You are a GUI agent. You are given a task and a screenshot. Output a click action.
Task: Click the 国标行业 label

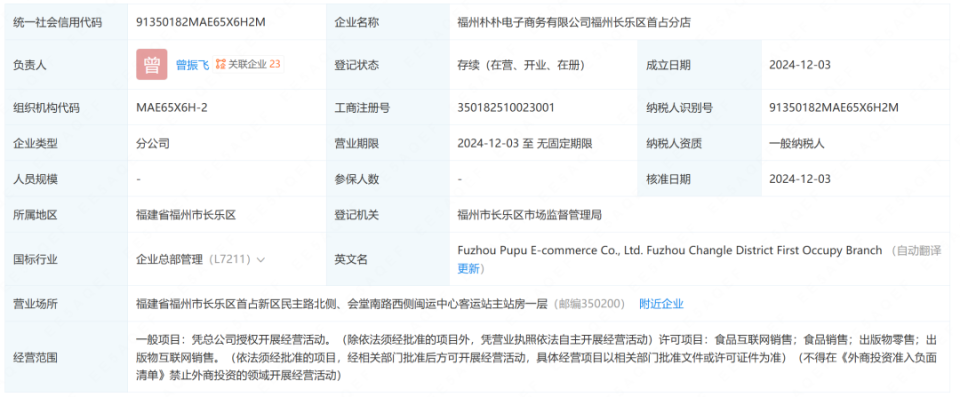click(36, 260)
